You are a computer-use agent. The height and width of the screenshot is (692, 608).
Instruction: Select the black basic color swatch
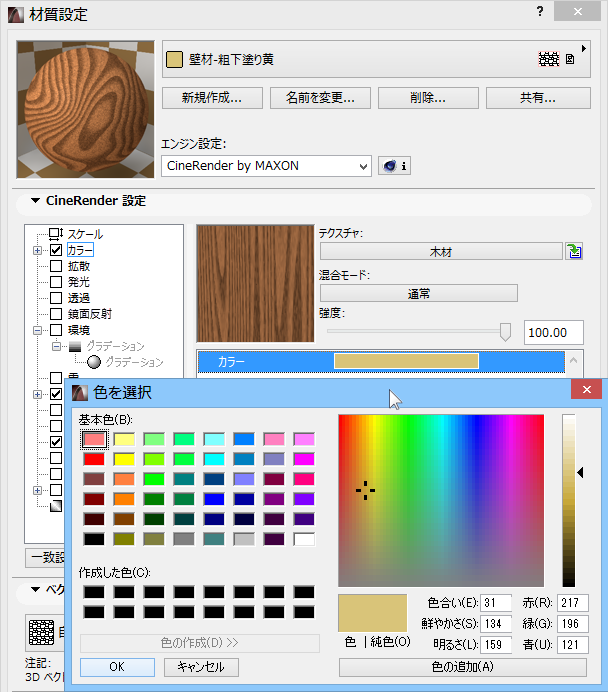(x=94, y=539)
